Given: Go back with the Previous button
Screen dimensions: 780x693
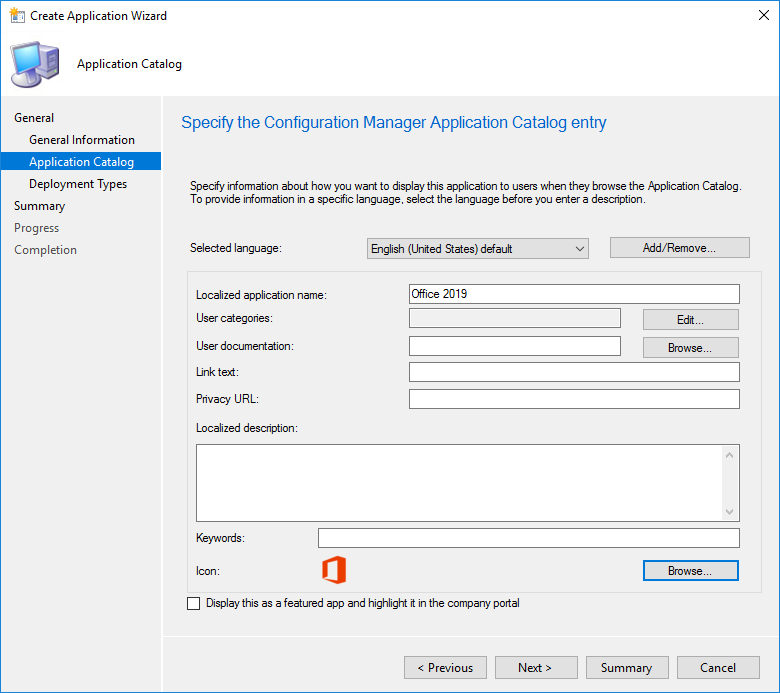Looking at the screenshot, I should [445, 668].
